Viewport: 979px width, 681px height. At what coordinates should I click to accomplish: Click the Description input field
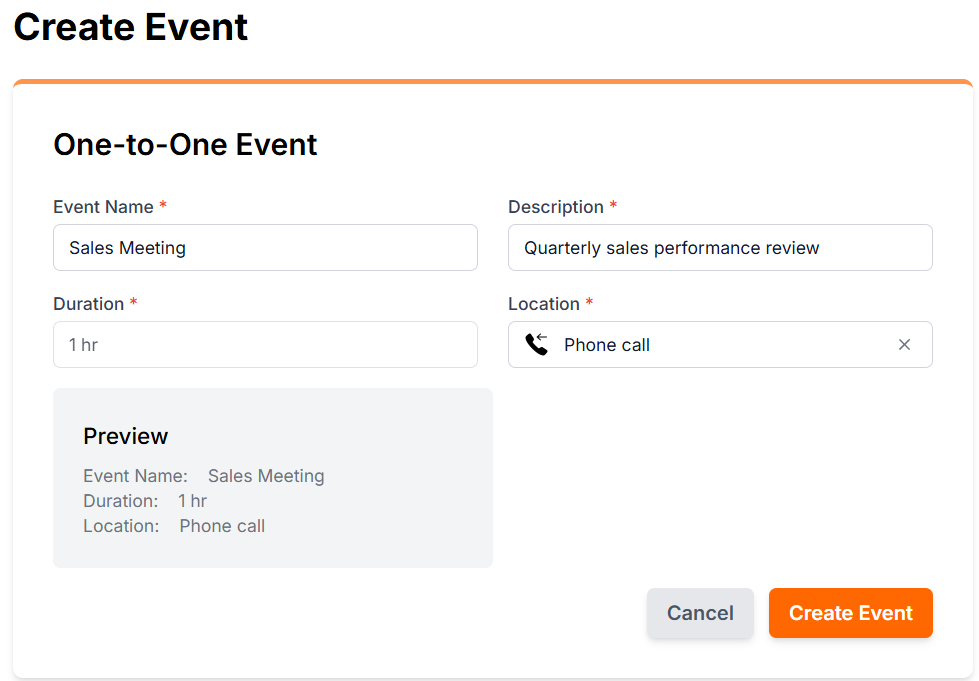pos(720,247)
